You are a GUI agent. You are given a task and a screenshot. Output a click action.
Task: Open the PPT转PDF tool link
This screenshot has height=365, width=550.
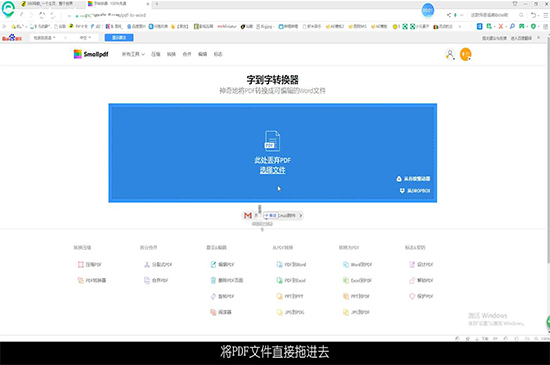pyautogui.click(x=356, y=296)
